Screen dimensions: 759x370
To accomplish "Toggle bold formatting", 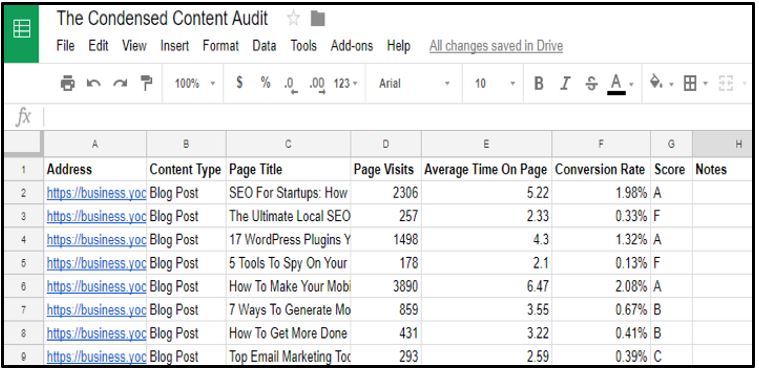I will pyautogui.click(x=539, y=84).
